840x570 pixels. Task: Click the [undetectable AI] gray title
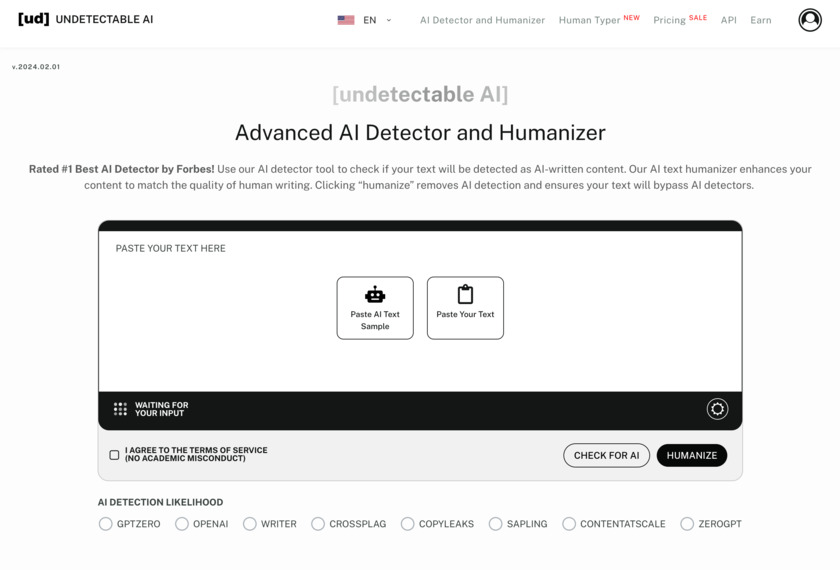coord(420,94)
